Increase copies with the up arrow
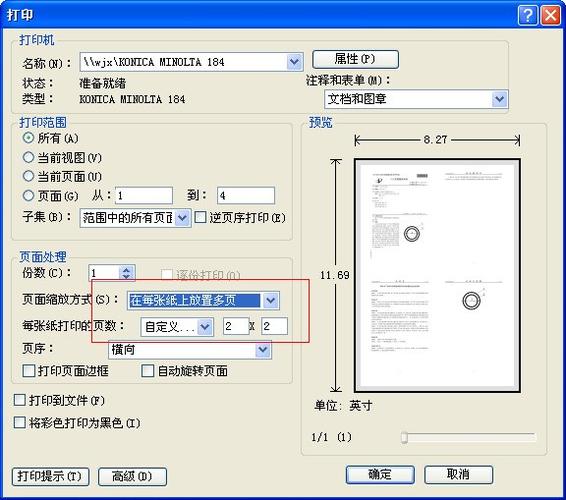This screenshot has width=566, height=500. point(126,269)
